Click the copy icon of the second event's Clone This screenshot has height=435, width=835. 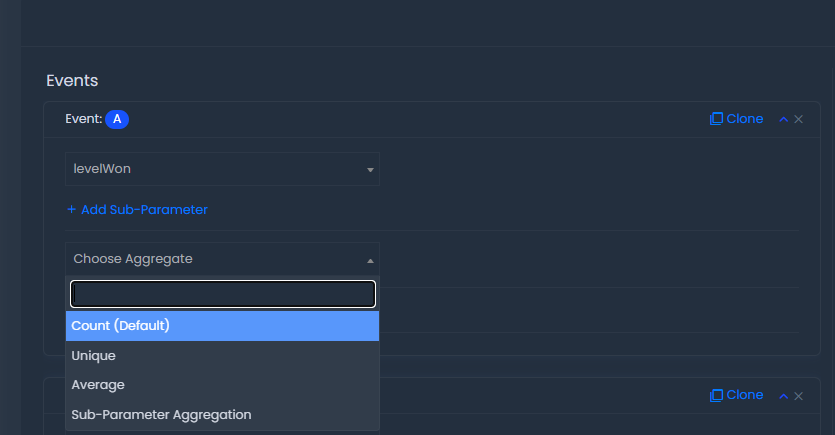(716, 395)
